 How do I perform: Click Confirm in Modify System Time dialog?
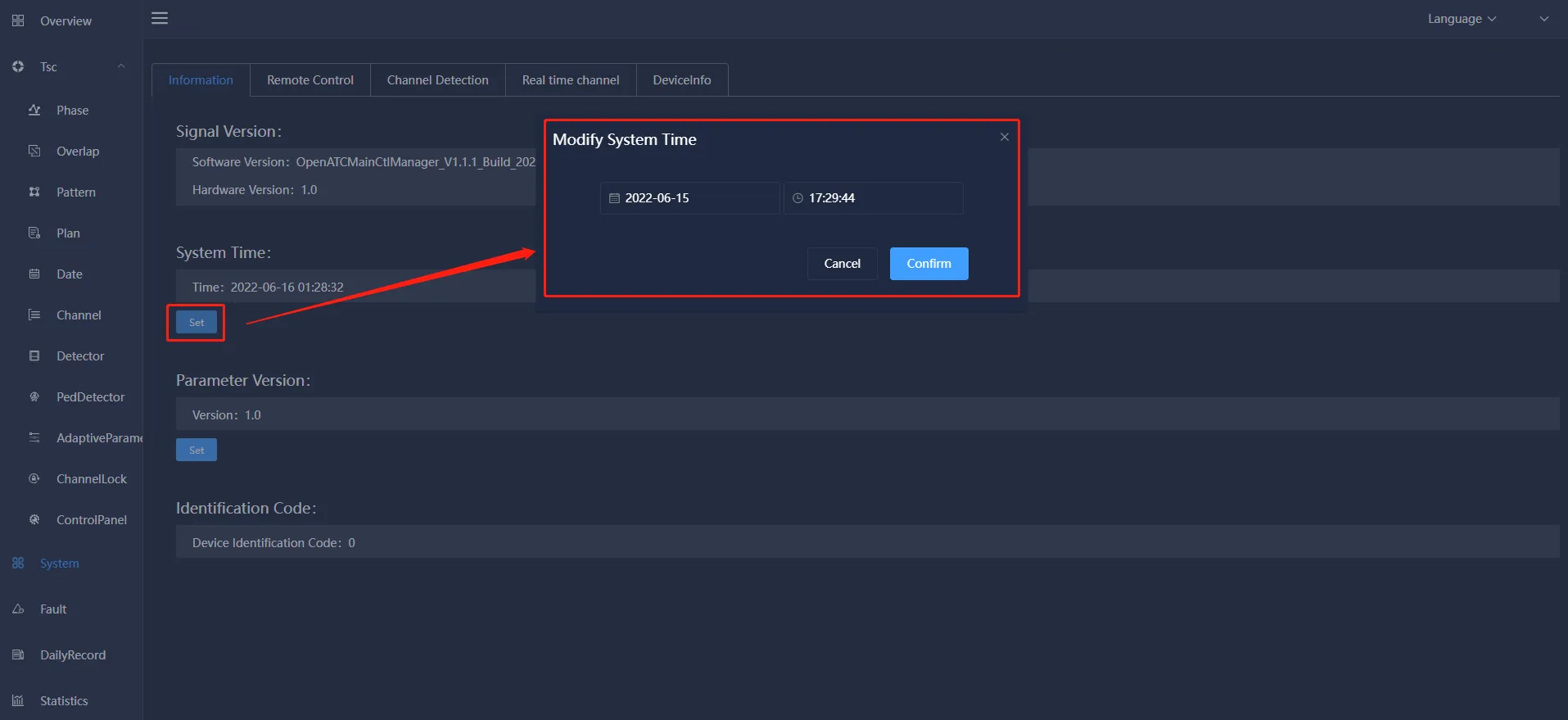(929, 264)
